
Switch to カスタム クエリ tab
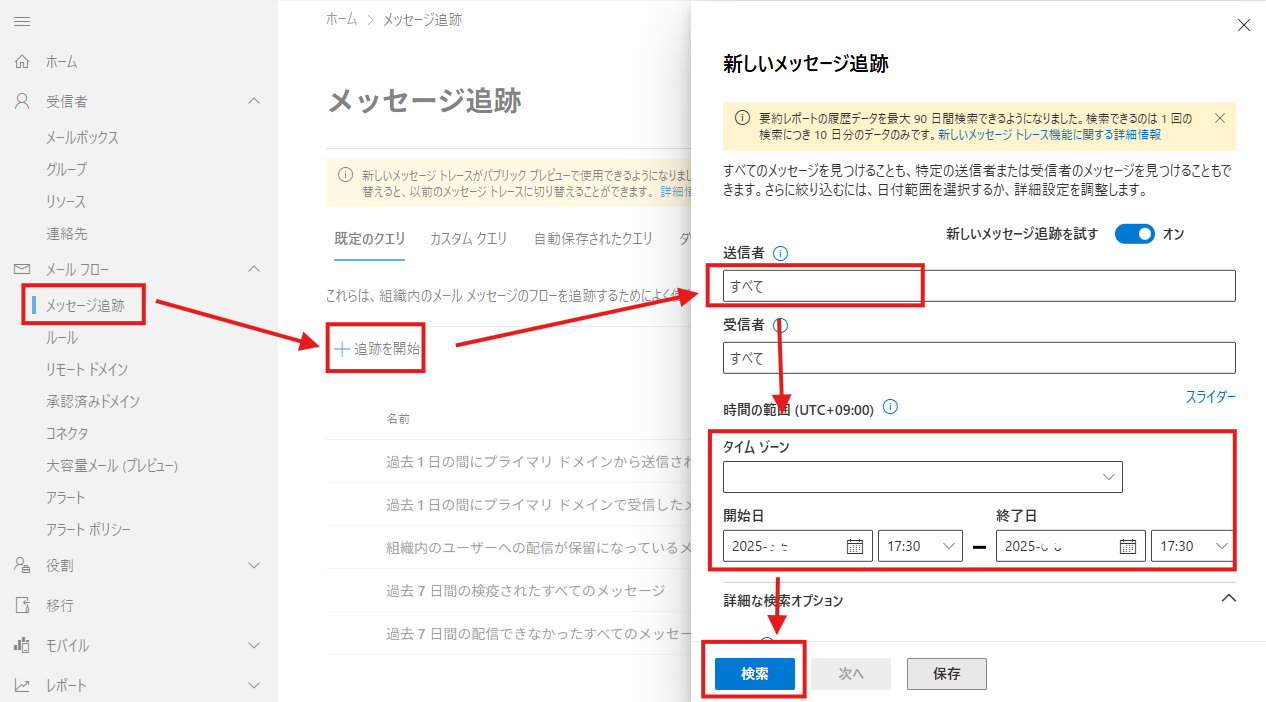tap(469, 239)
